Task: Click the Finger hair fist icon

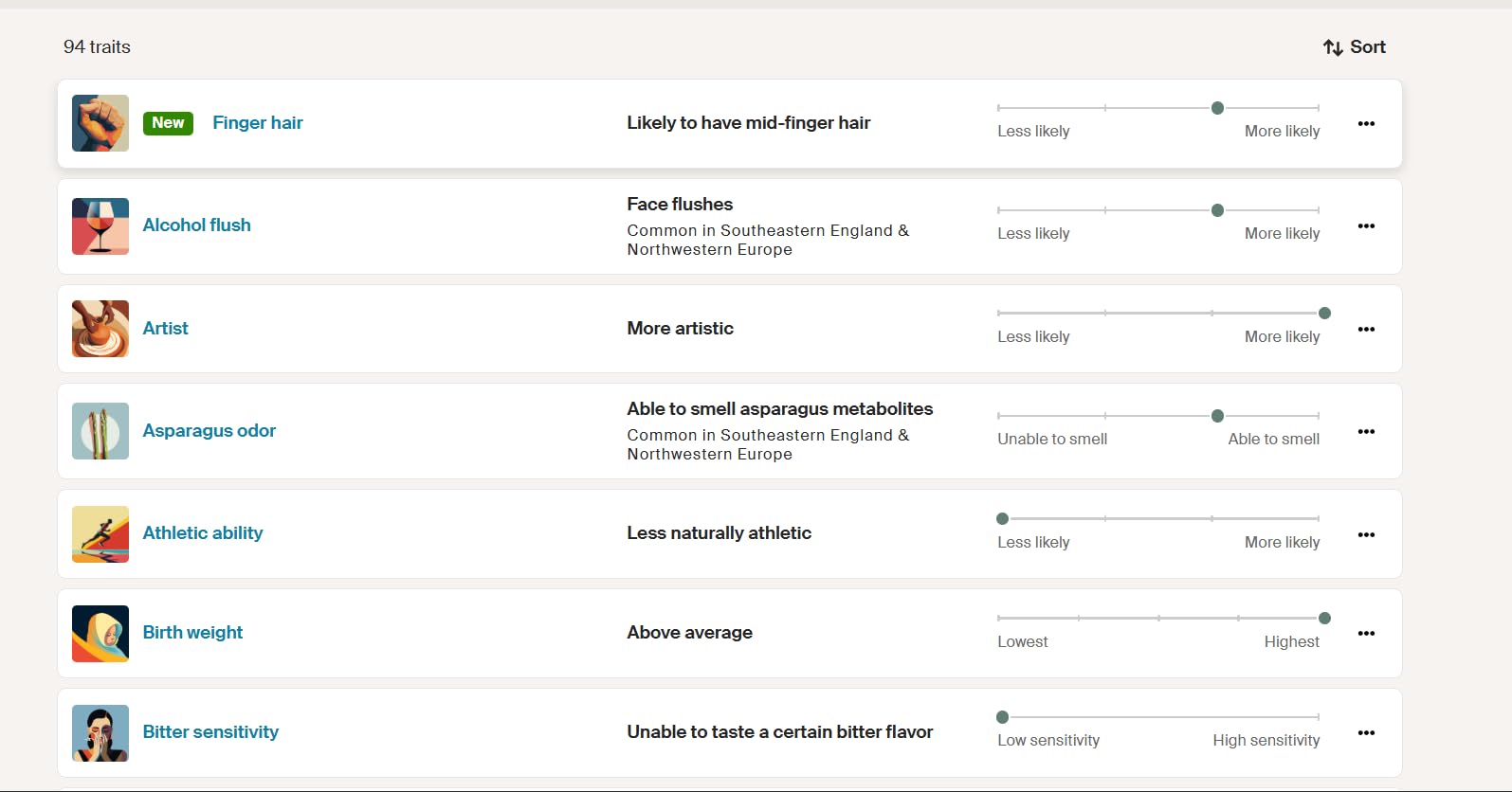Action: pos(100,123)
